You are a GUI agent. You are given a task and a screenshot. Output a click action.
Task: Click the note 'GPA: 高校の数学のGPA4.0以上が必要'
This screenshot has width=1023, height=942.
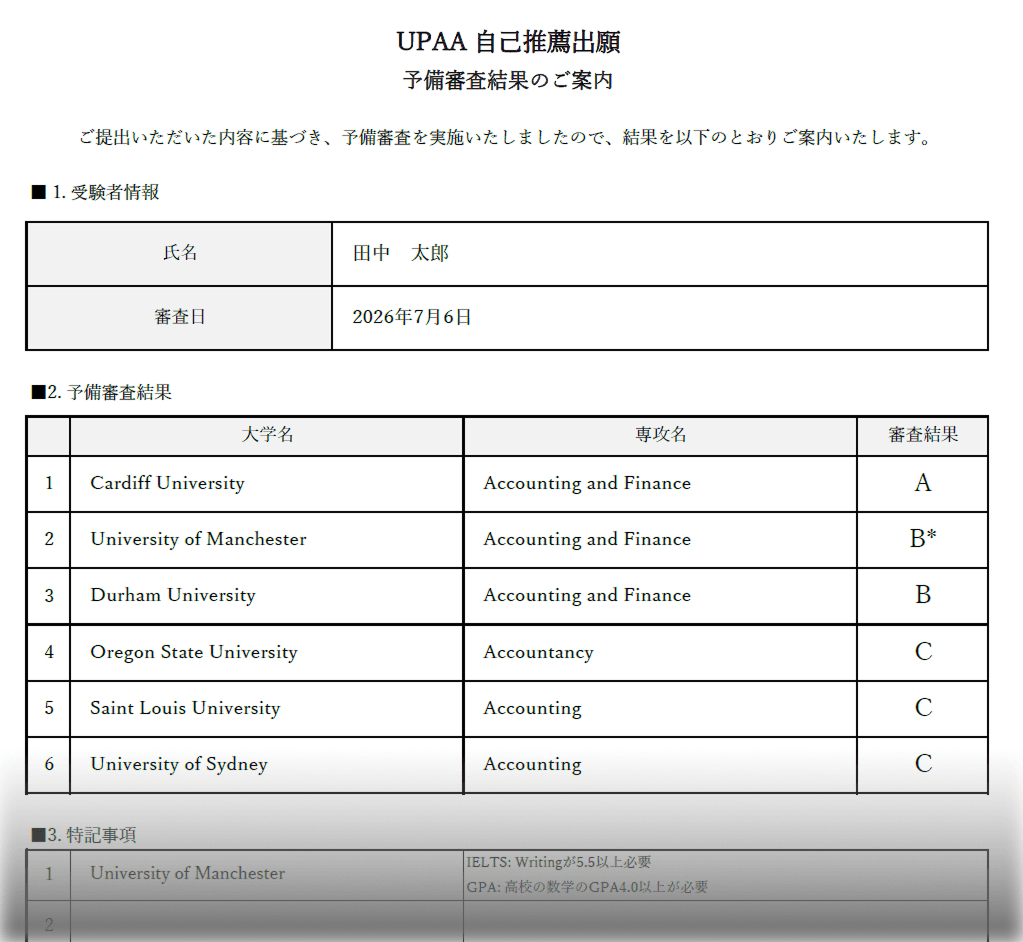tap(587, 887)
